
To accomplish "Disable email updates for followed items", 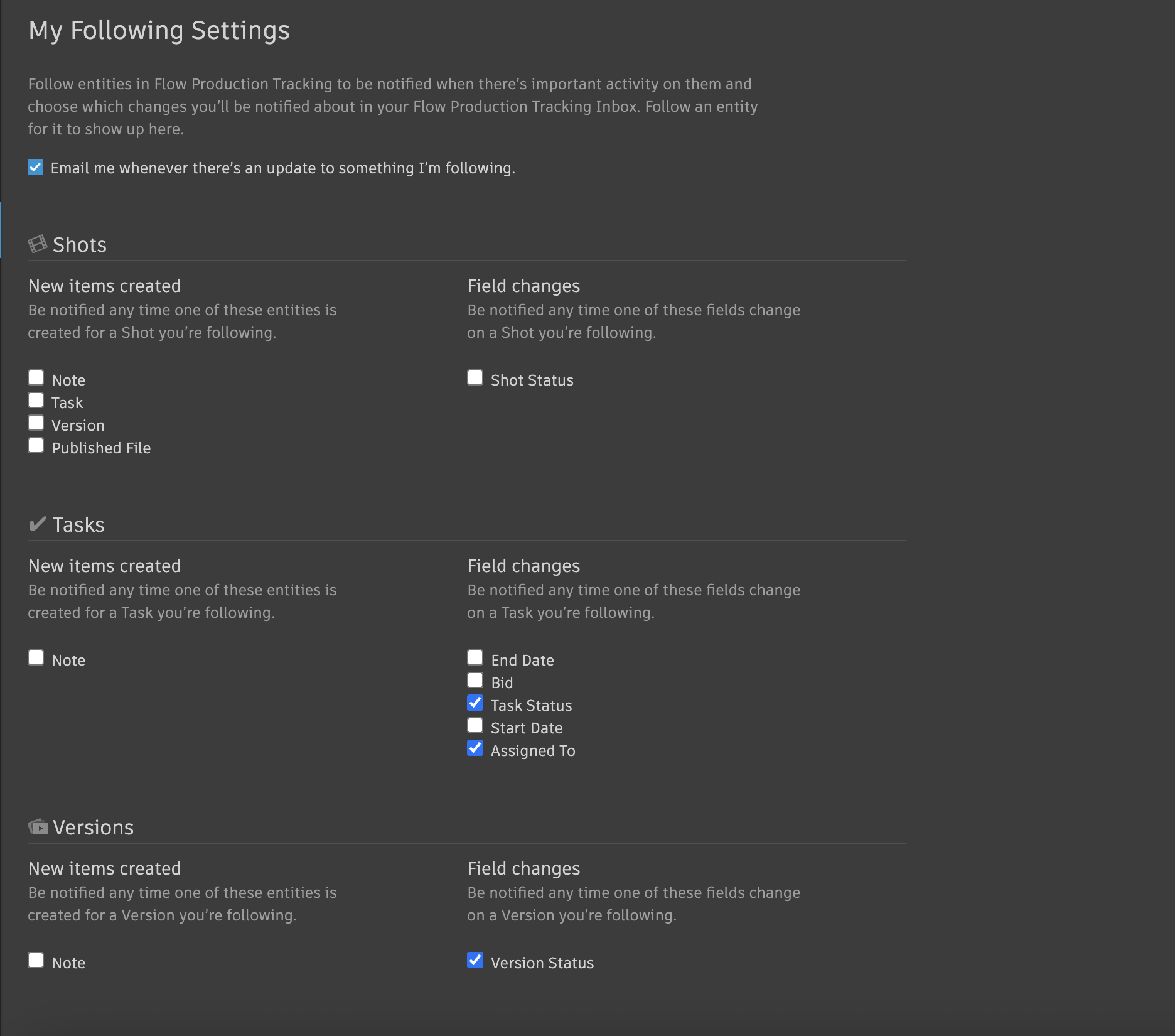I will tap(35, 168).
